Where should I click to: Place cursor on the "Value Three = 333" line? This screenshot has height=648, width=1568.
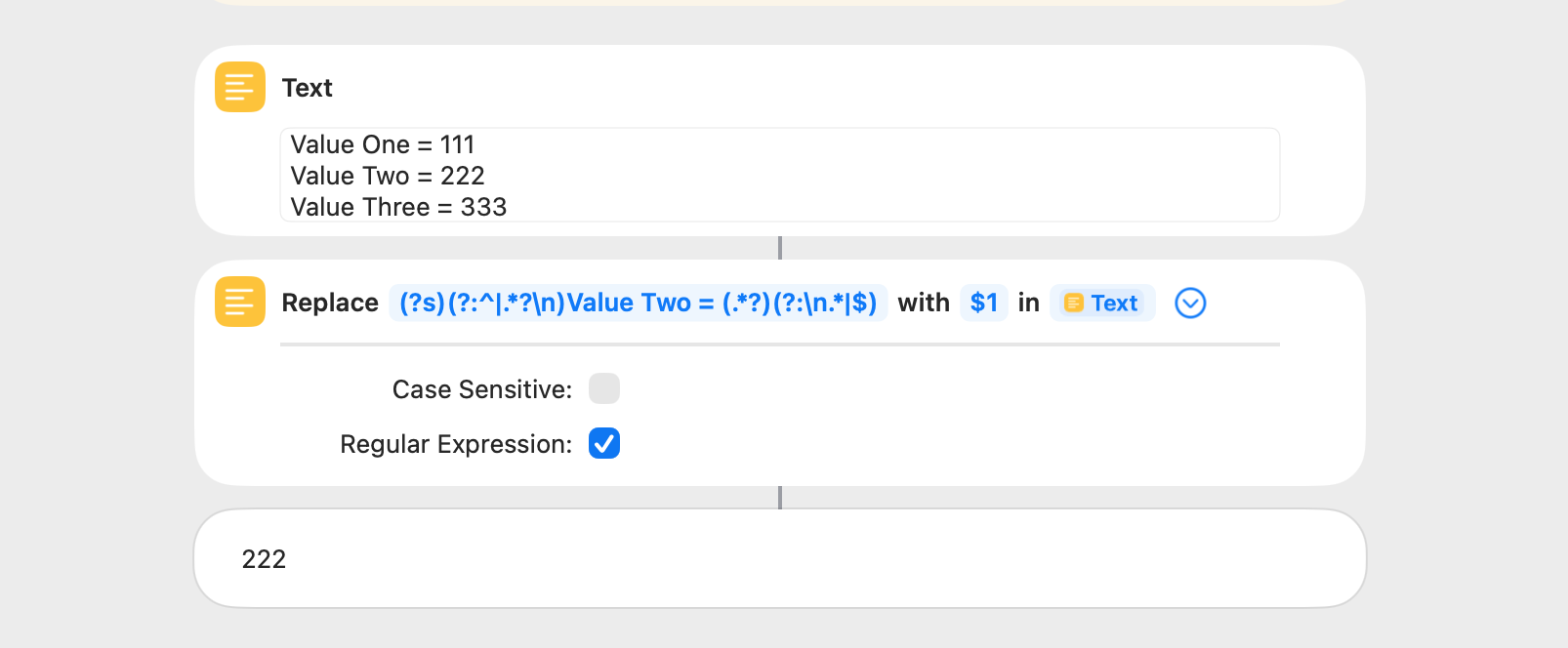pos(398,207)
